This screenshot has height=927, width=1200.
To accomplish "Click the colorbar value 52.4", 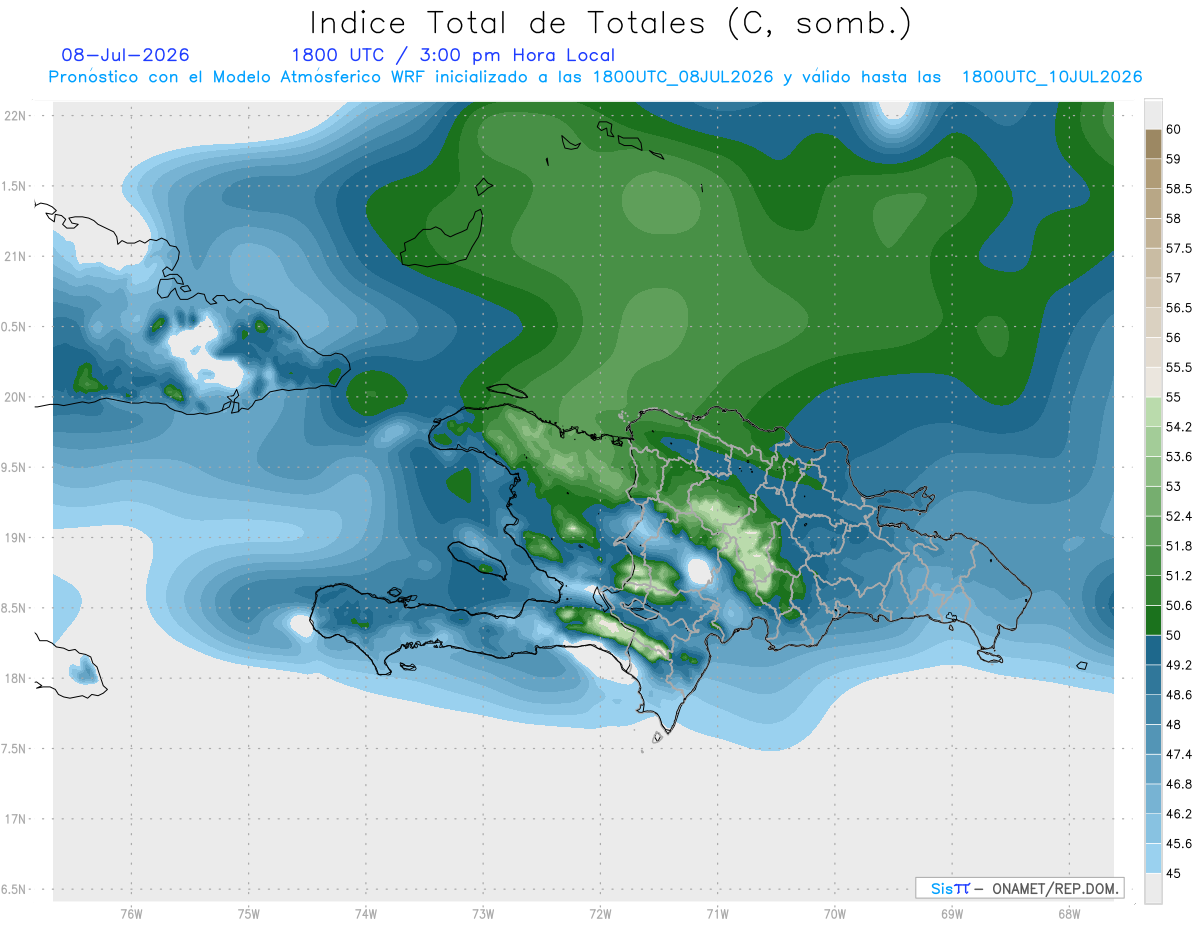I will (x=1178, y=517).
